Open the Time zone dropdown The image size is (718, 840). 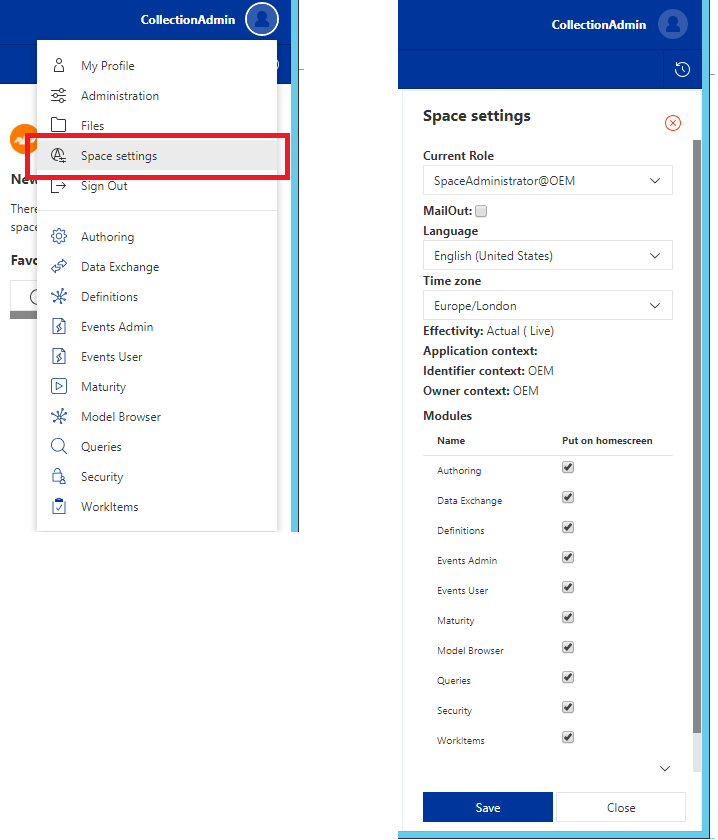click(548, 305)
